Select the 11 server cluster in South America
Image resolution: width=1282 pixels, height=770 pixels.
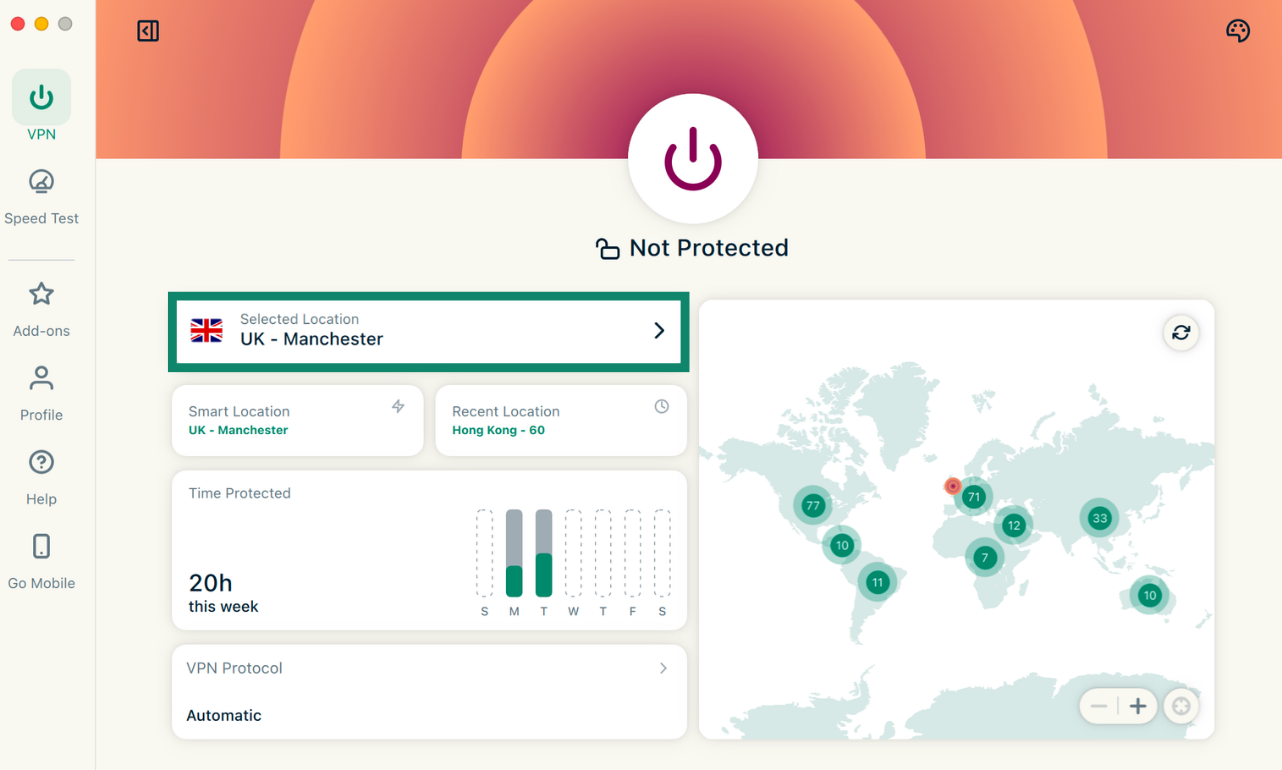point(878,582)
